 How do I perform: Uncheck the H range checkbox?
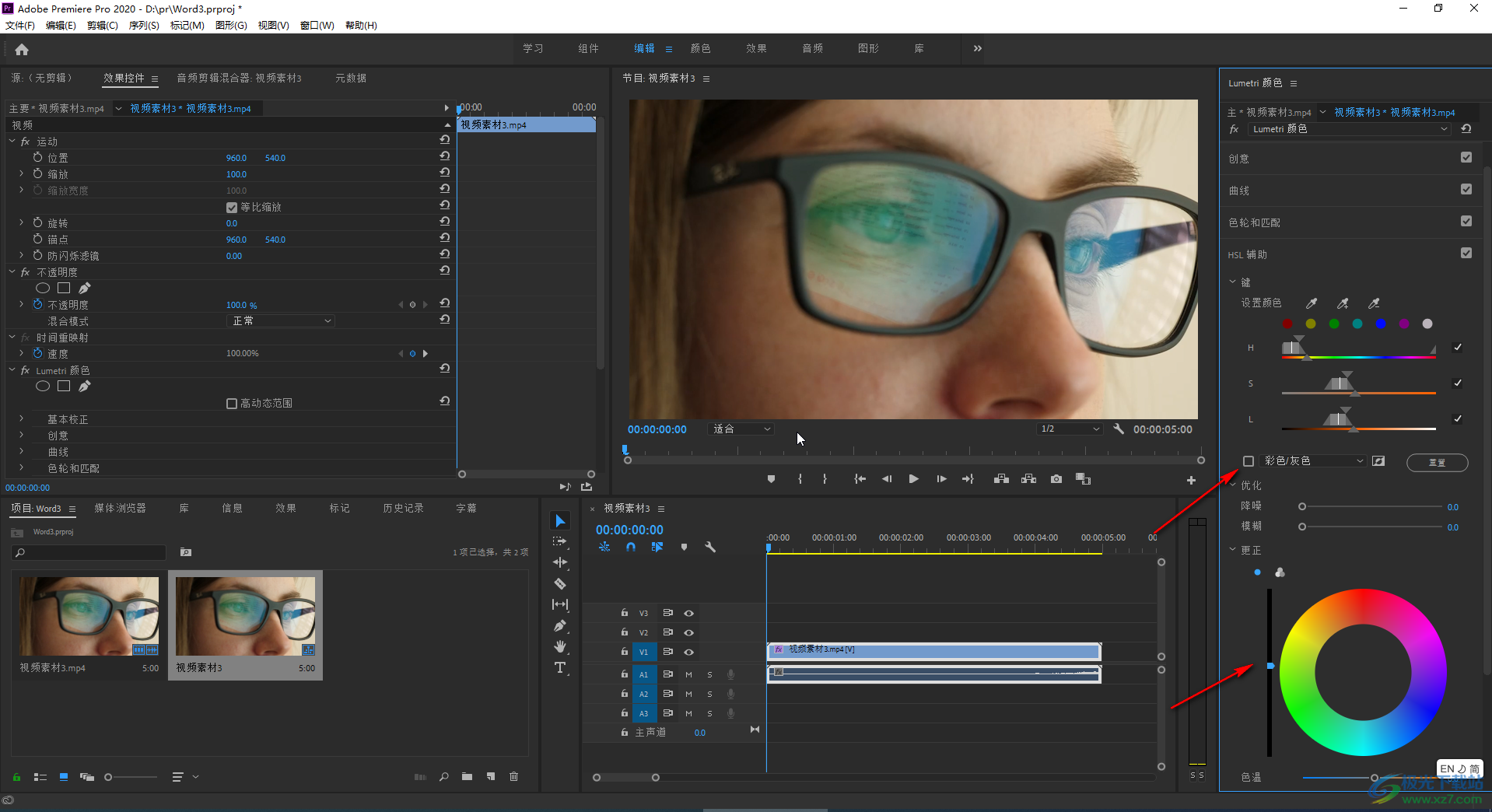coord(1458,347)
